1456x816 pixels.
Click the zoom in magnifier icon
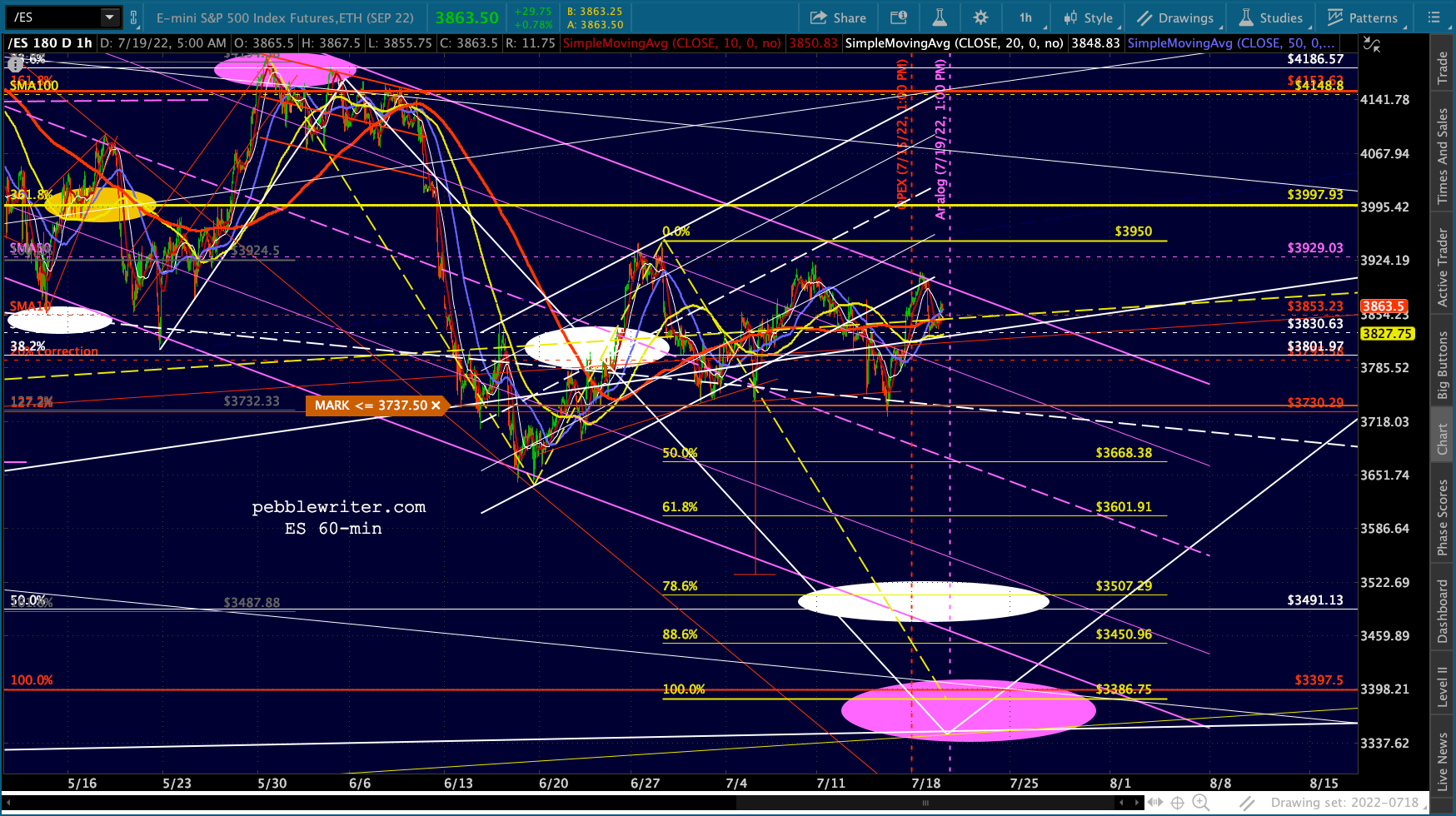(x=1200, y=803)
